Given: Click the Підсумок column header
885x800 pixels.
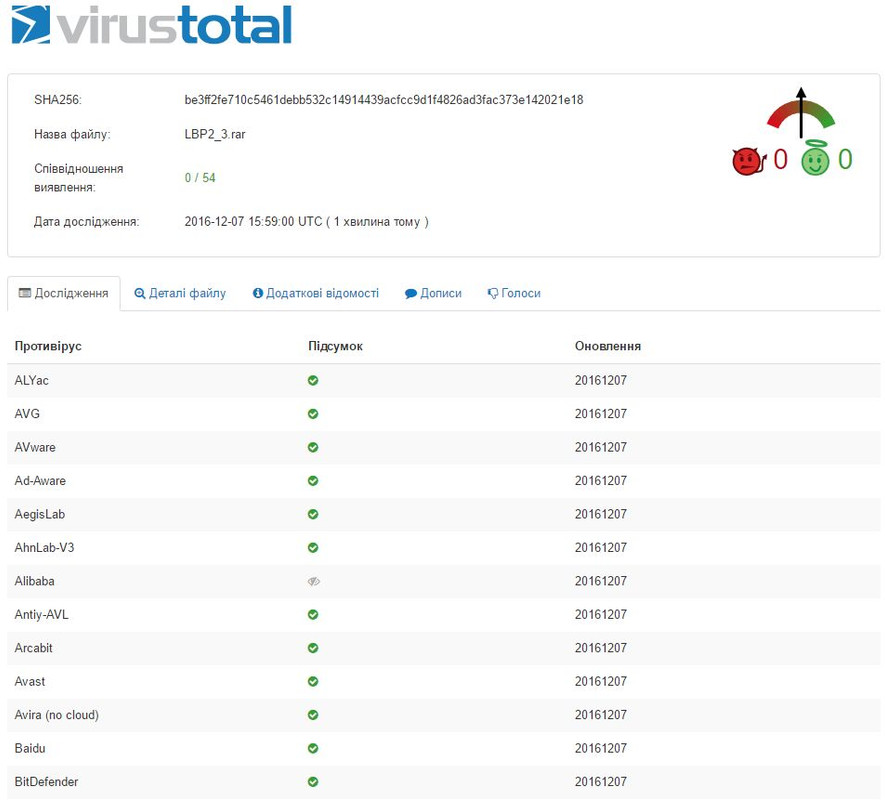Looking at the screenshot, I should [x=335, y=346].
